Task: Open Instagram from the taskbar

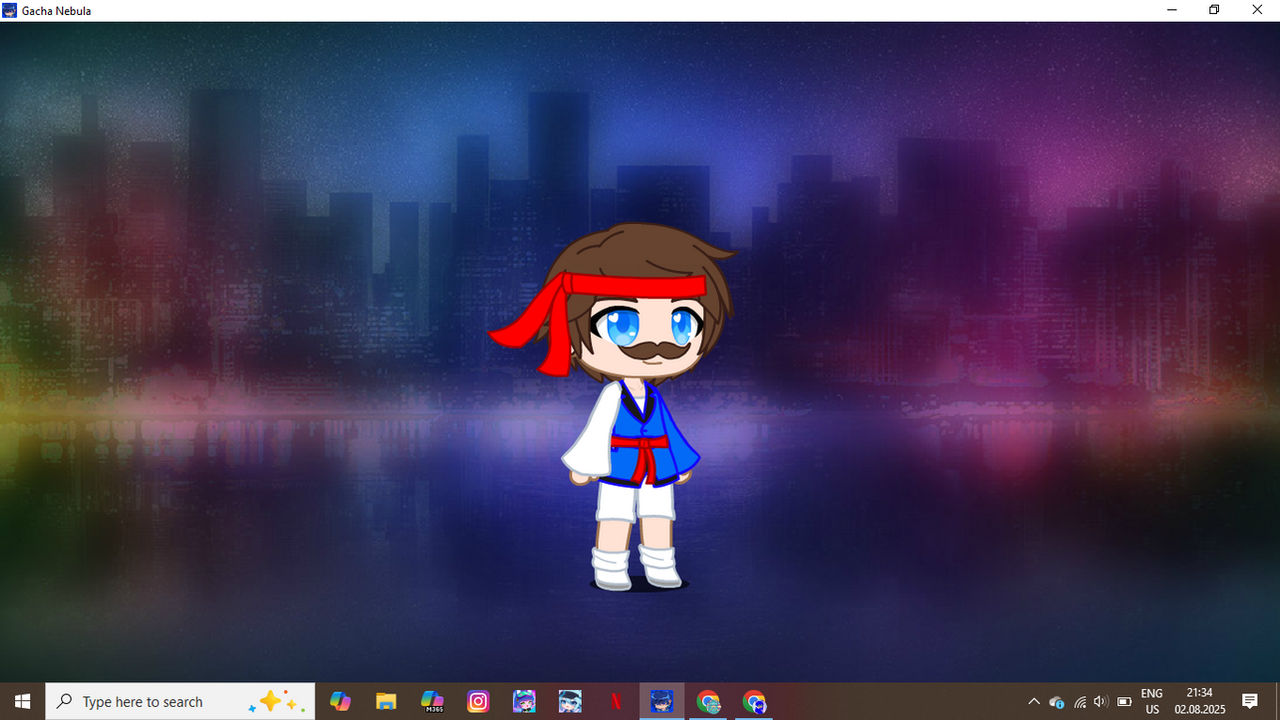Action: pyautogui.click(x=478, y=701)
